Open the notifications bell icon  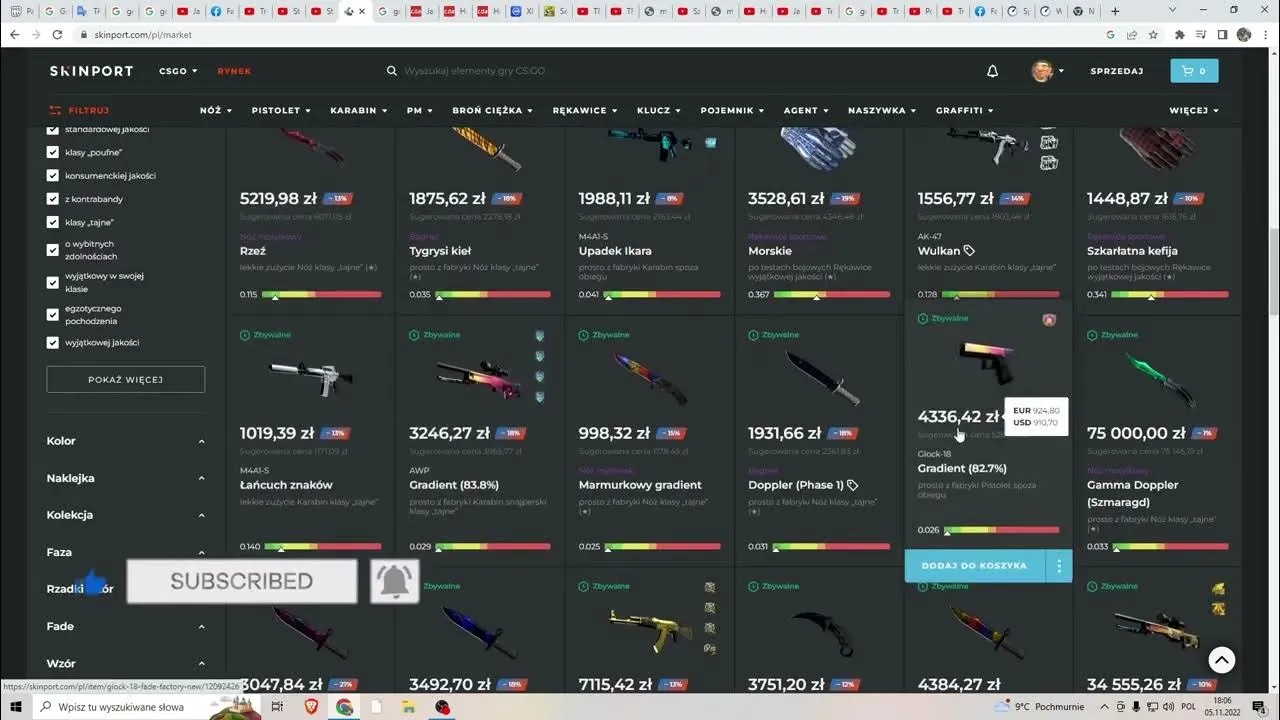point(992,71)
